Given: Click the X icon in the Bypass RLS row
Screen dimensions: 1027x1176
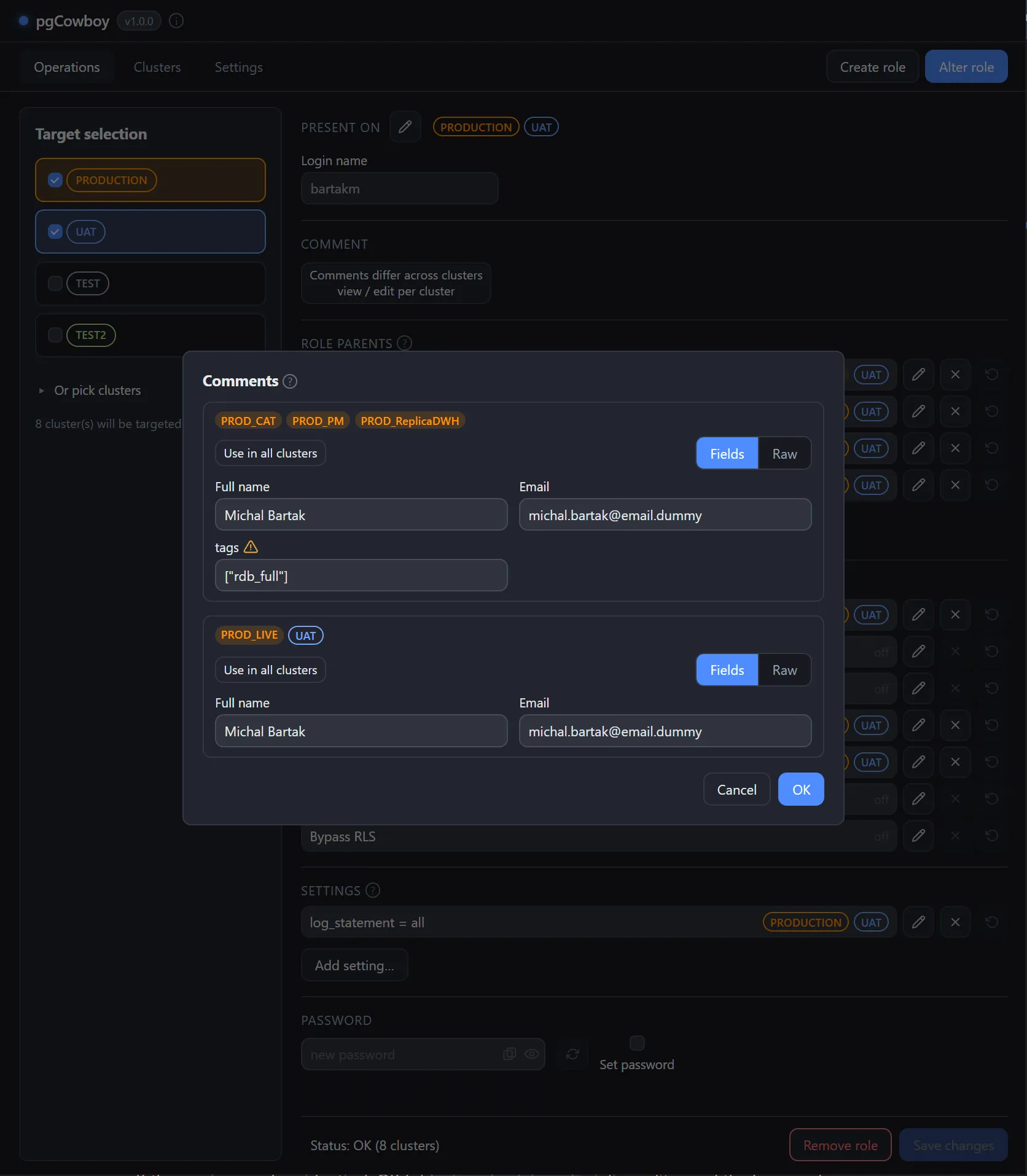Looking at the screenshot, I should click(x=955, y=835).
